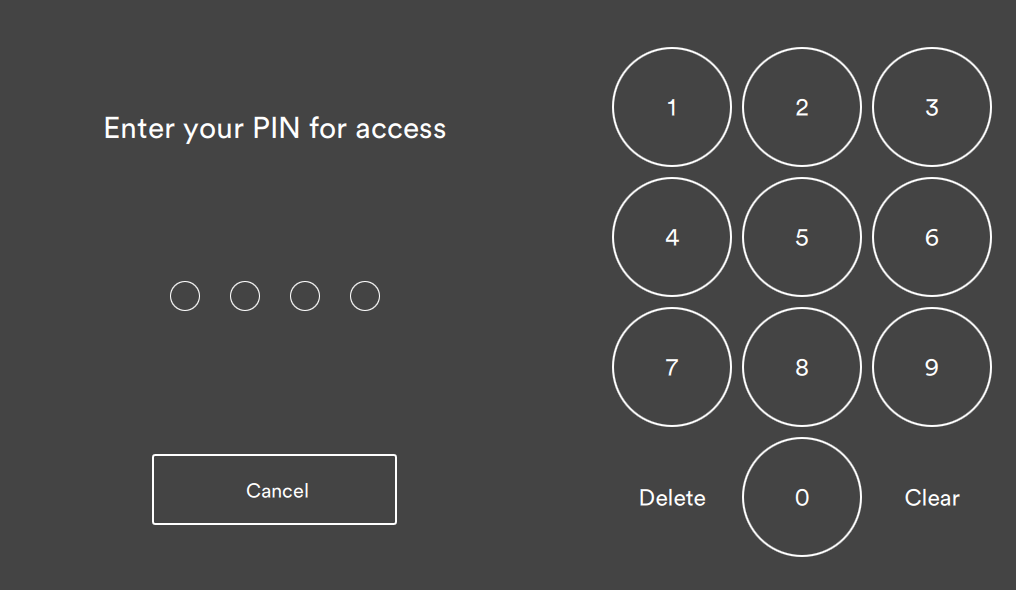Screen dimensions: 1016x590
Task: Click the digit 5 label in the keypad center
Action: [x=802, y=238]
